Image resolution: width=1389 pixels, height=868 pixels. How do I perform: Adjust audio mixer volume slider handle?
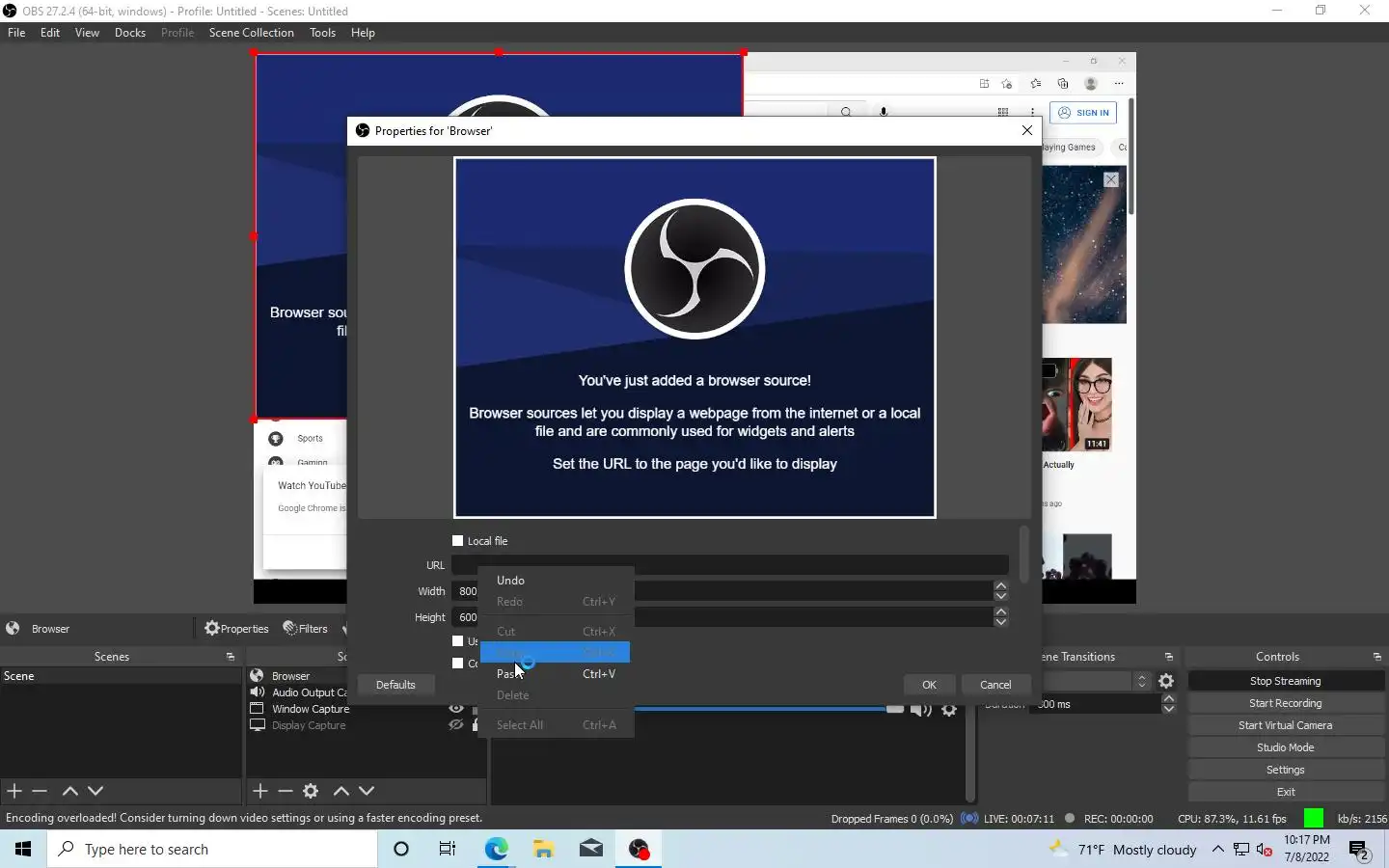895,710
